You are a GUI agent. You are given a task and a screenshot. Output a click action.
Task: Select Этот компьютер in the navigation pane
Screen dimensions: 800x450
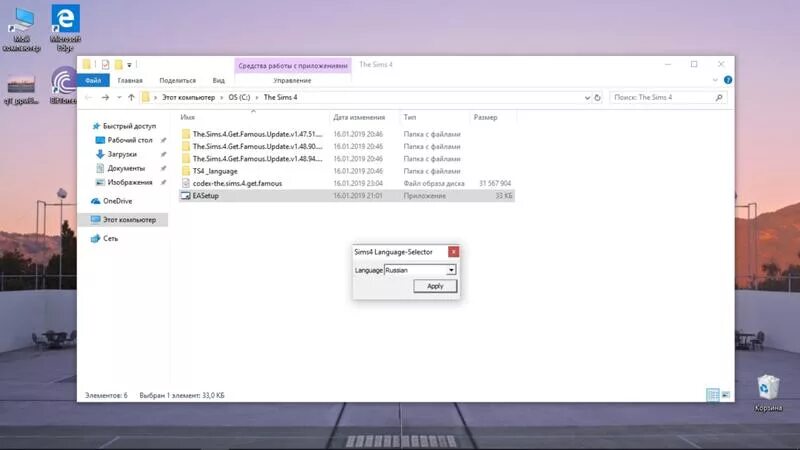click(x=129, y=219)
